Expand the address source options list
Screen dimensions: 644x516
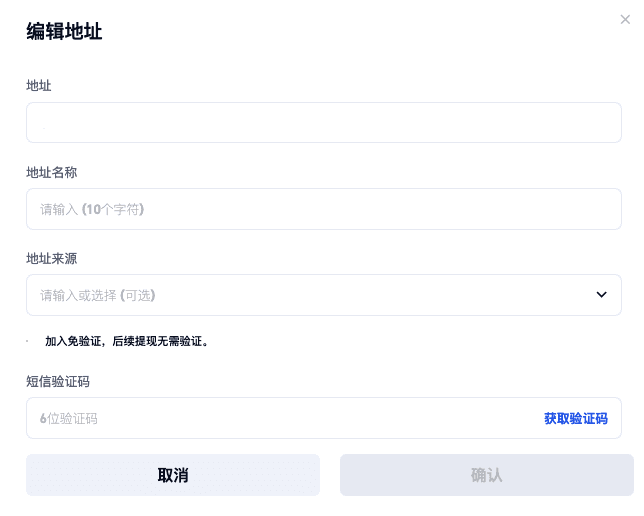[601, 295]
